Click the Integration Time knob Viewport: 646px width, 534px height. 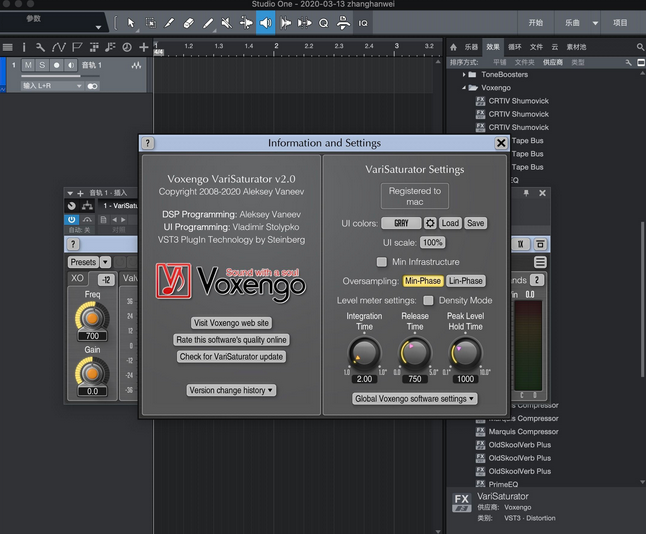[x=364, y=353]
